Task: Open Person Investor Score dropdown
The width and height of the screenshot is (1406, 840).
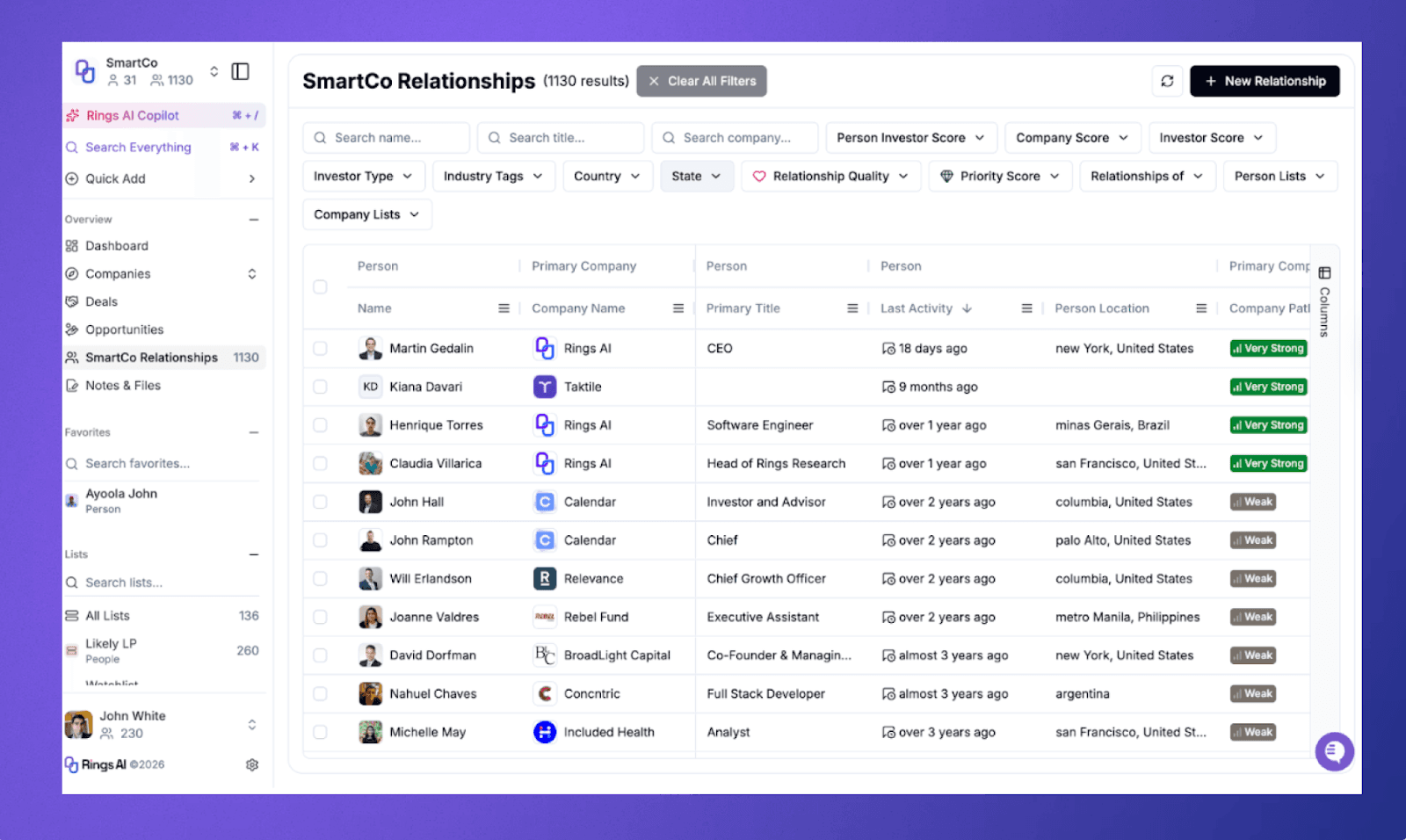Action: coord(911,138)
